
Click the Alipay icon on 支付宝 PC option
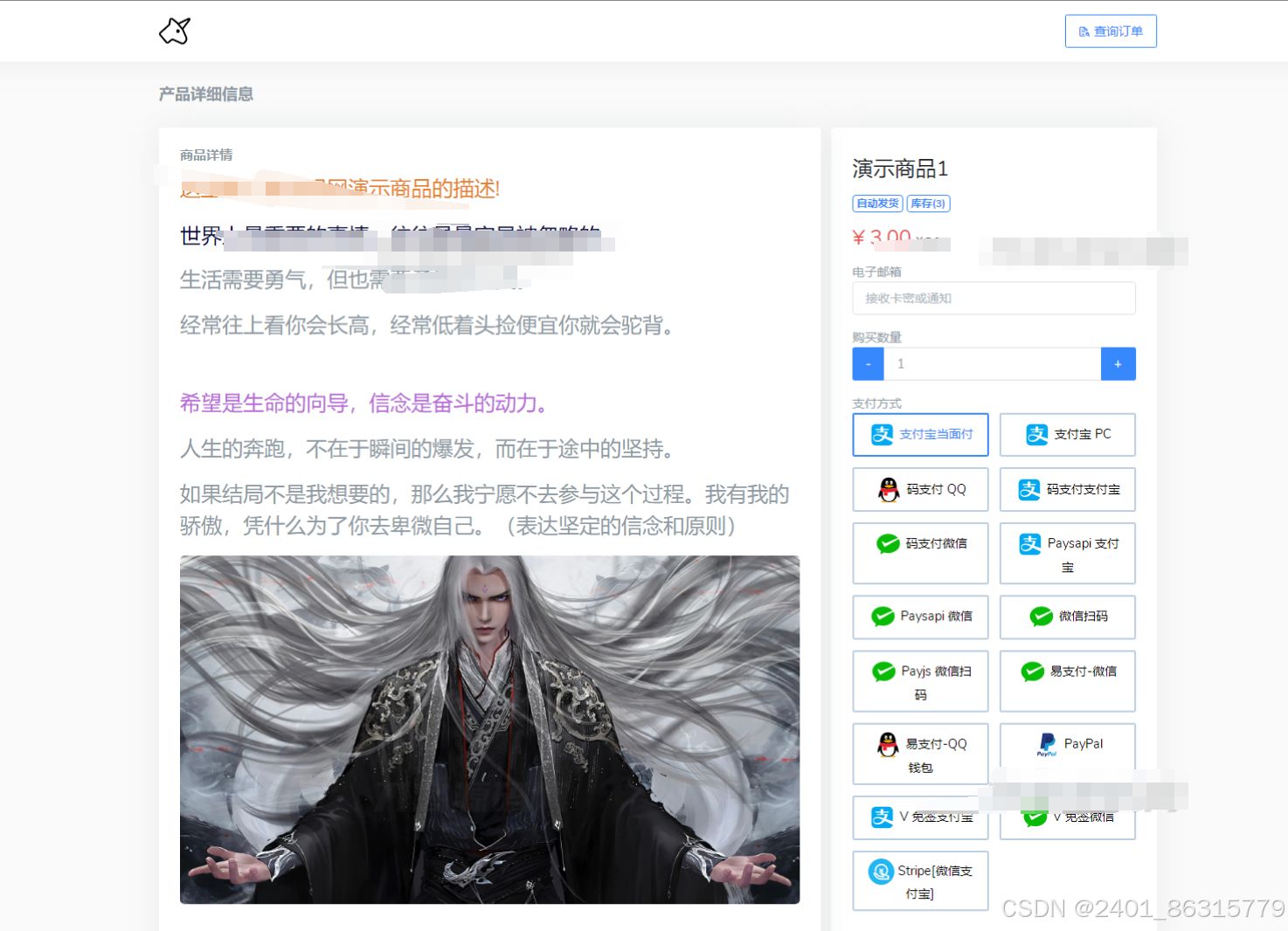coord(1035,434)
